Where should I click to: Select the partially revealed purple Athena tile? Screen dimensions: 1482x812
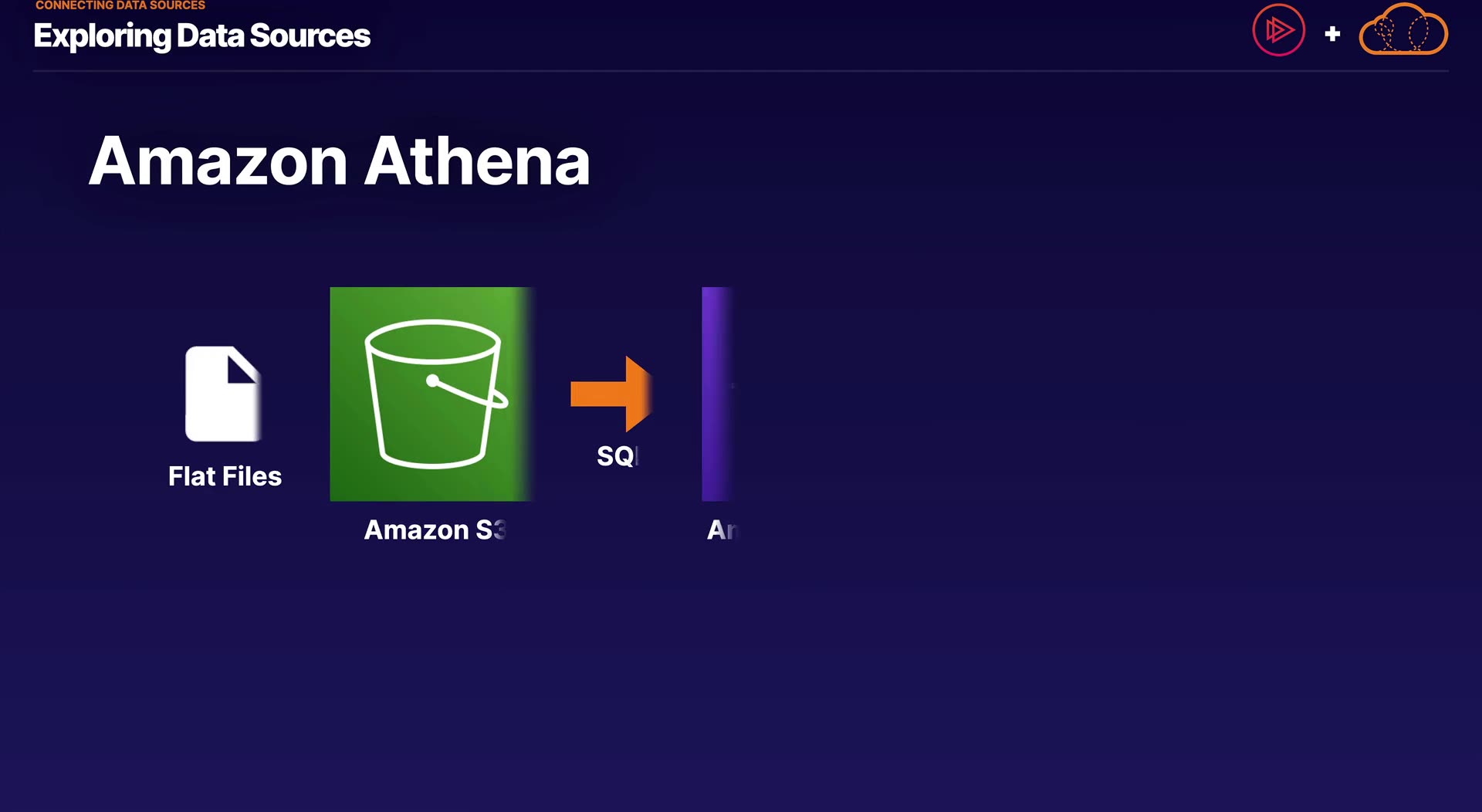[x=716, y=394]
